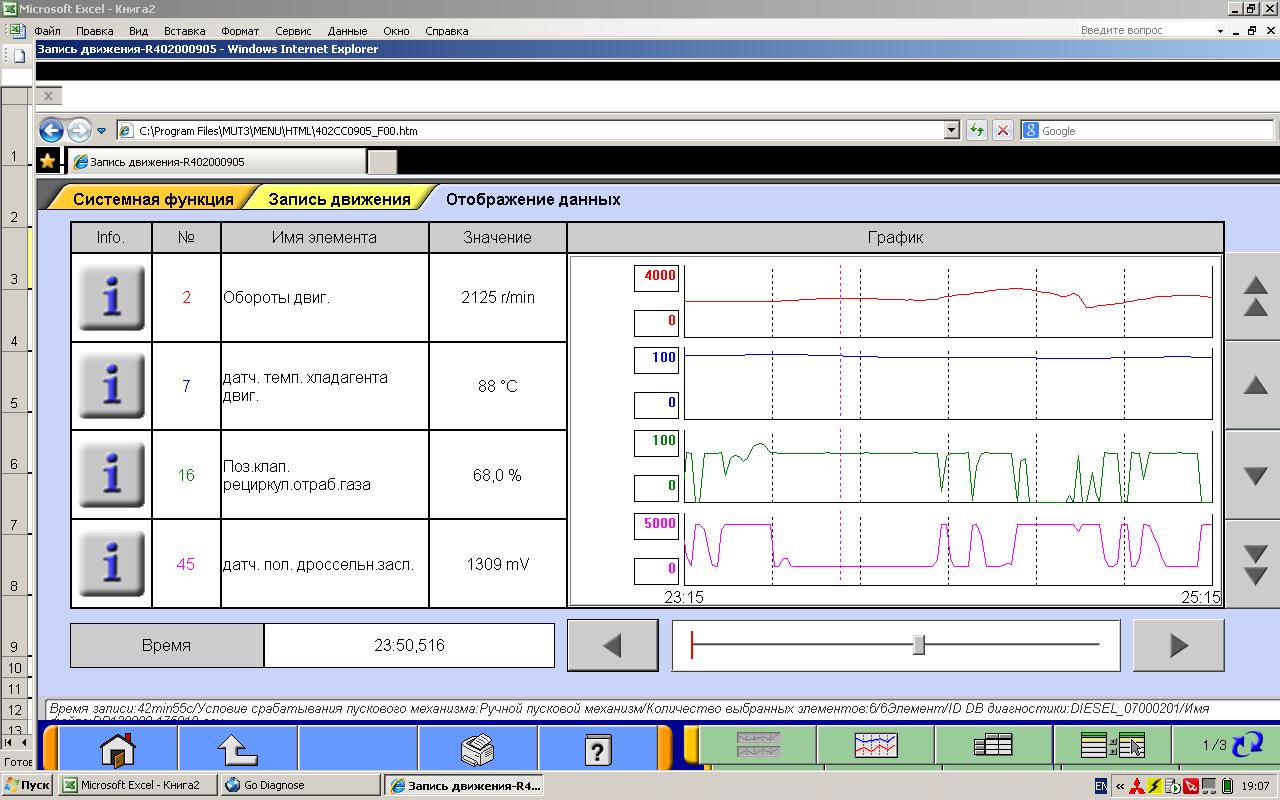Click the Home icon in bottom toolbar

pyautogui.click(x=118, y=747)
